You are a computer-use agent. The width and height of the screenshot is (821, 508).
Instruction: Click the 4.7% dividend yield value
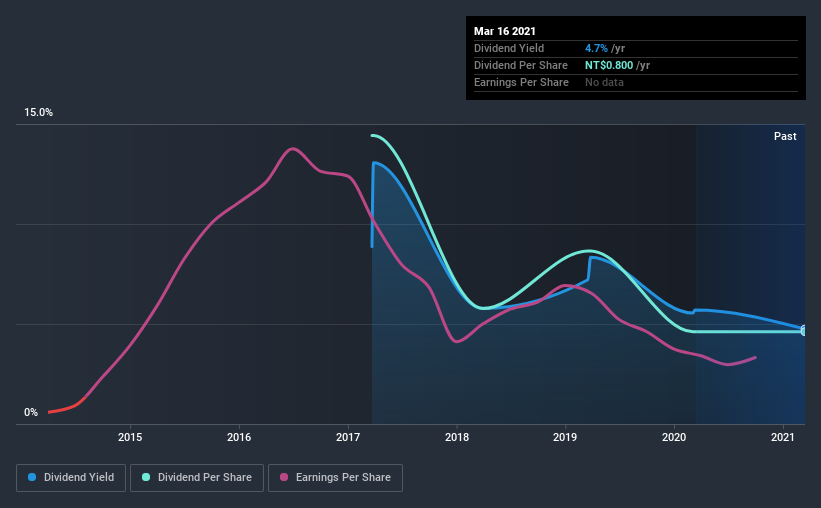tap(596, 48)
